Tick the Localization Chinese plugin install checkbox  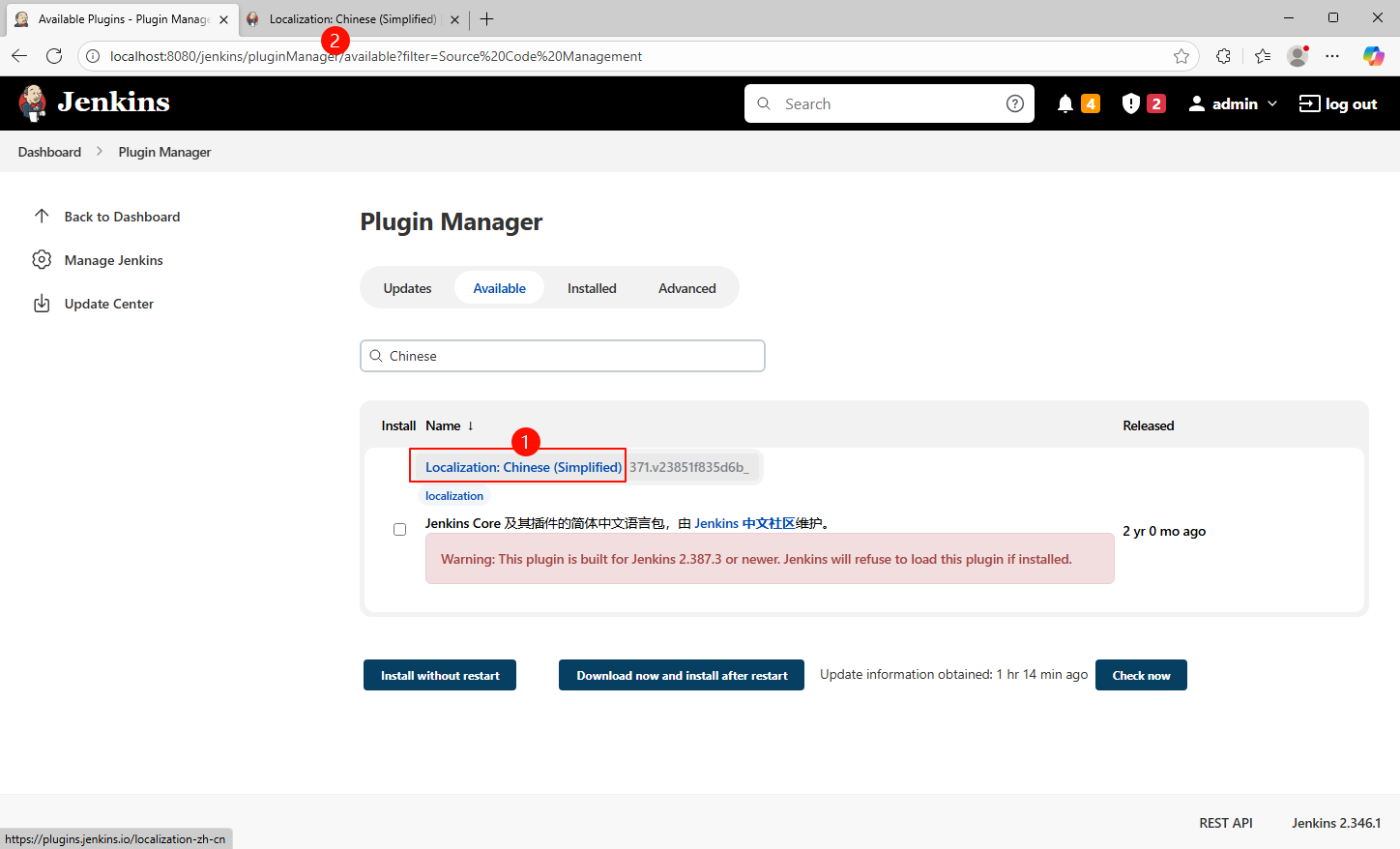pos(399,530)
